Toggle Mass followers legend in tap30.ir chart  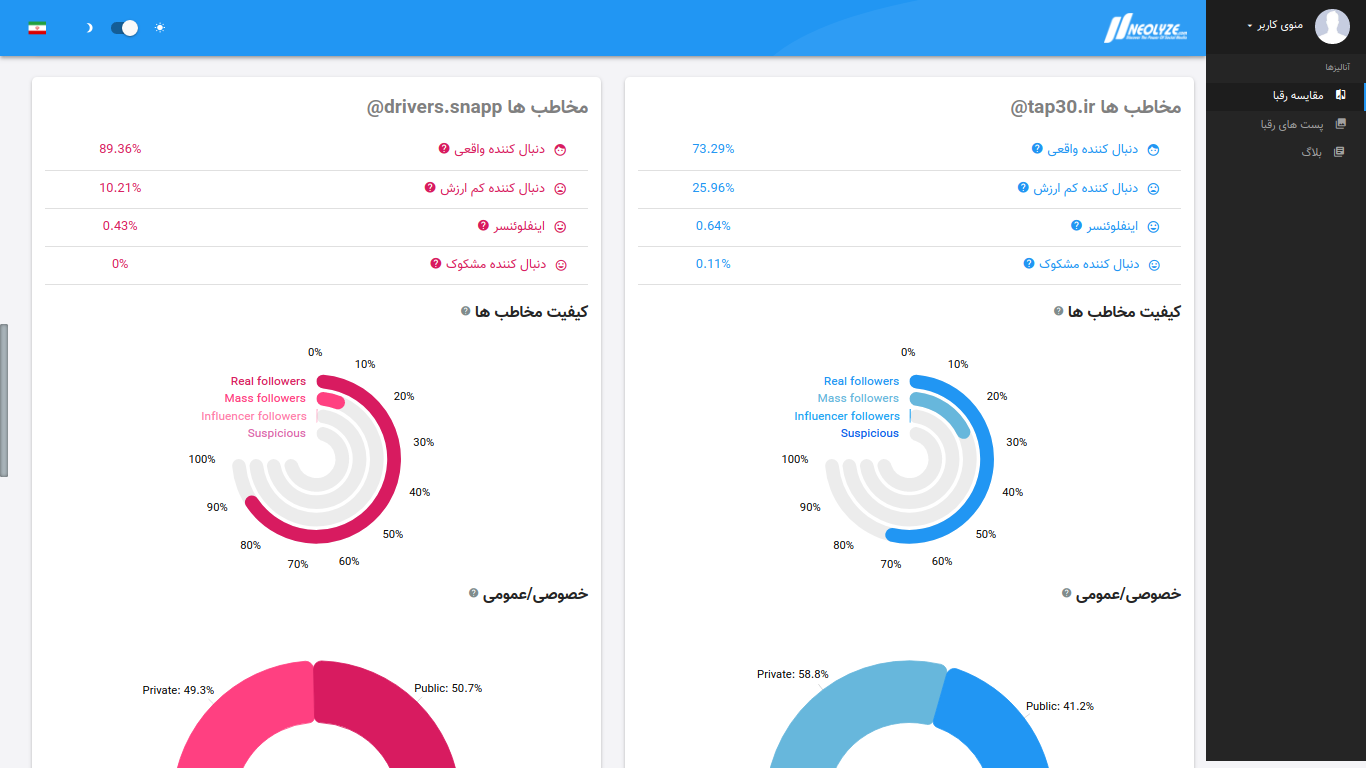[x=858, y=398]
